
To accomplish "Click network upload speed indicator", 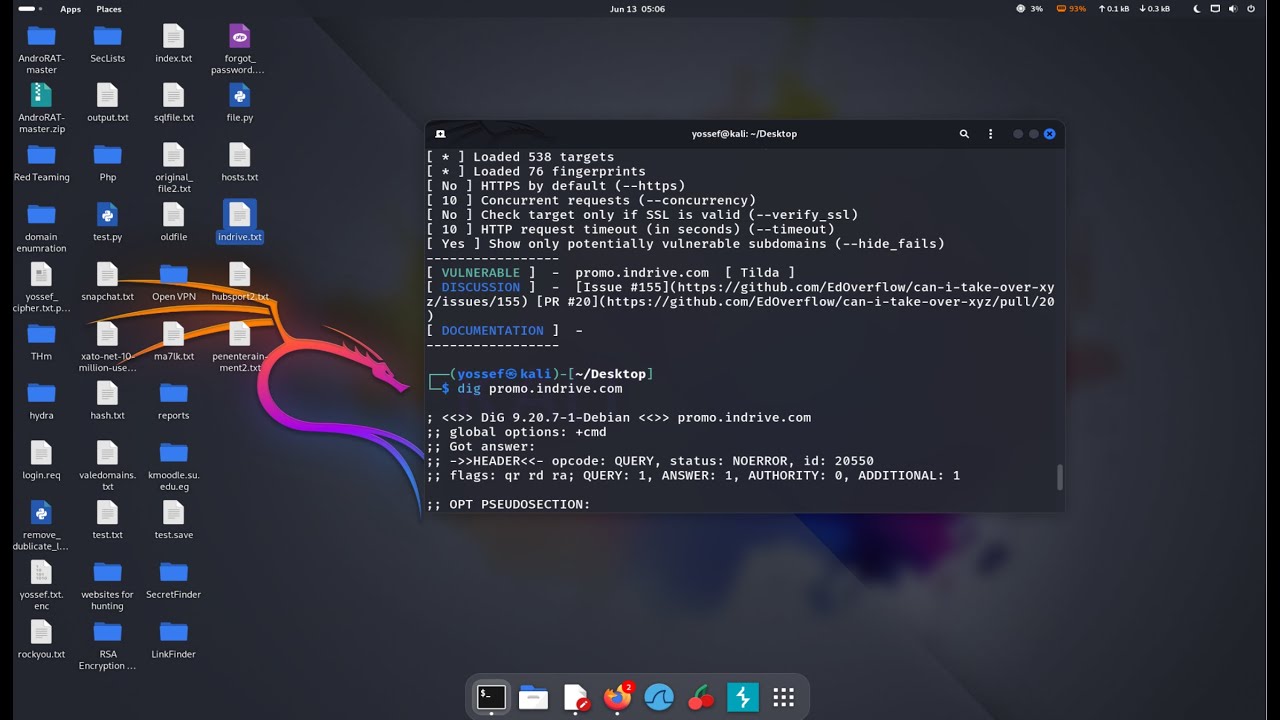I will 1113,9.
